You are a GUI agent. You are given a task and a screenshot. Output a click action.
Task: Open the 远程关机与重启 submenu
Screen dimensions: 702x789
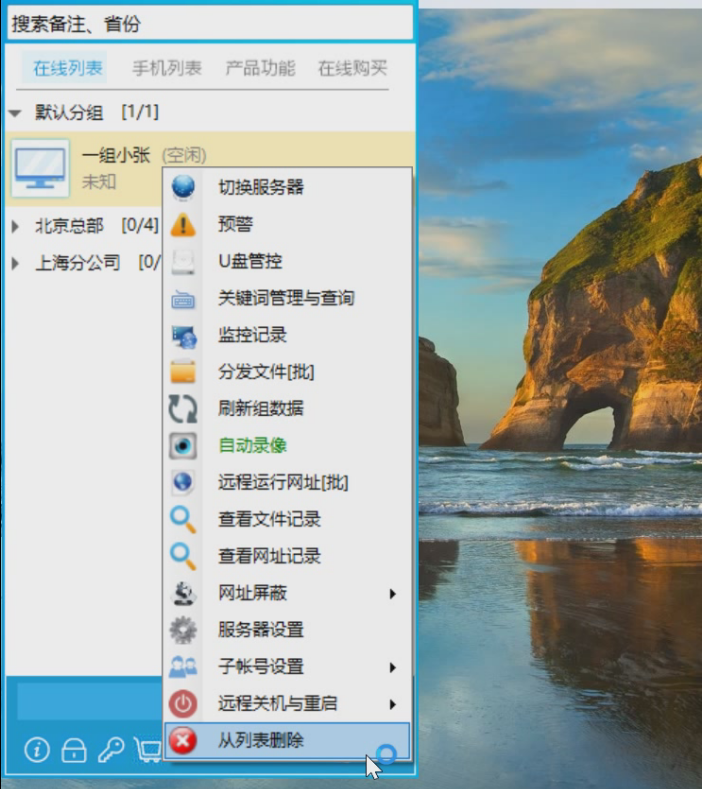(x=393, y=704)
